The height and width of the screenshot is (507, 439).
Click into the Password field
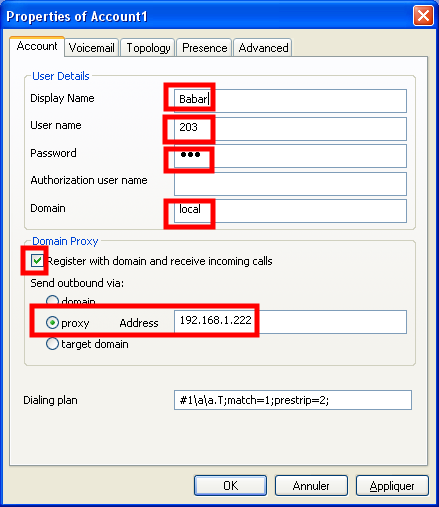[290, 156]
